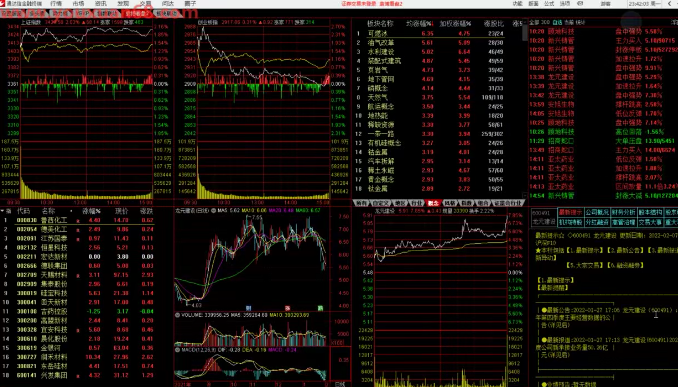Select the 全部 alert filter
The width and height of the screenshot is (678, 387).
(534, 22)
